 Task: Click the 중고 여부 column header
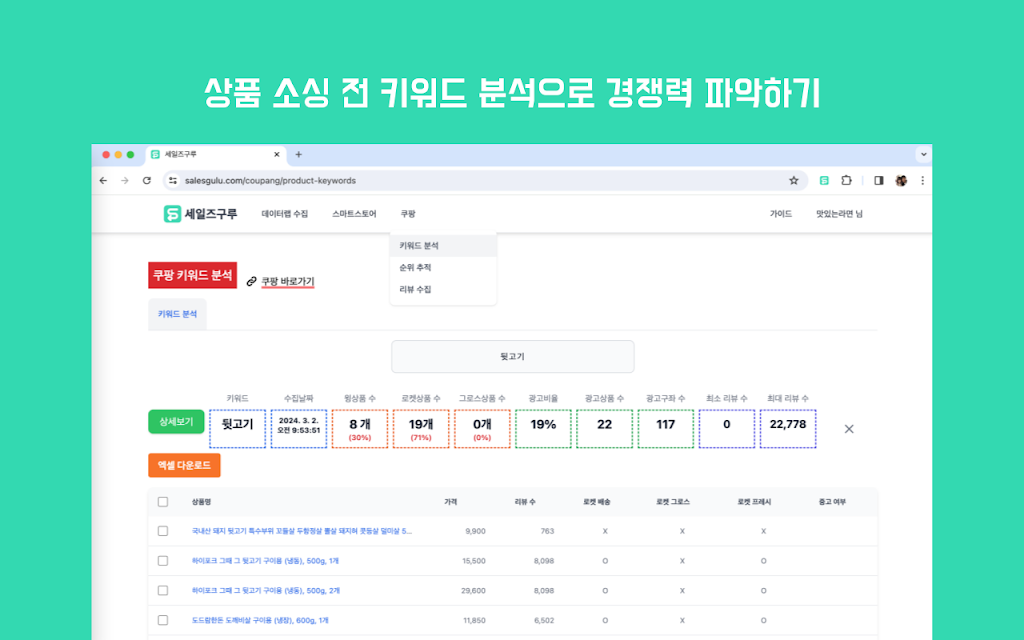(x=832, y=502)
